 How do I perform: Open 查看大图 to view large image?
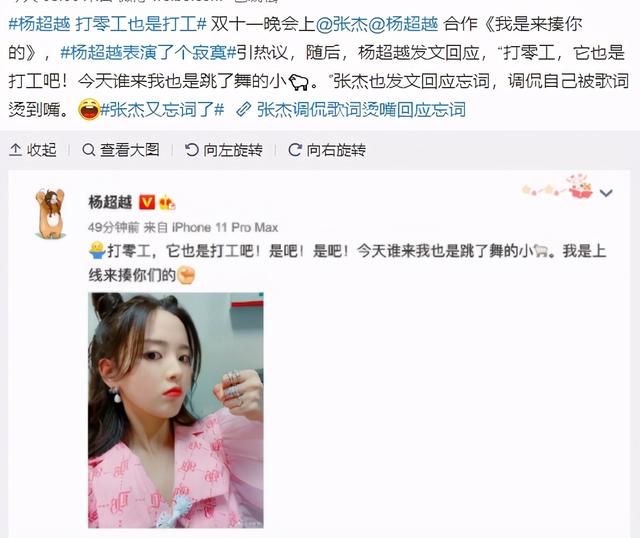[x=120, y=150]
